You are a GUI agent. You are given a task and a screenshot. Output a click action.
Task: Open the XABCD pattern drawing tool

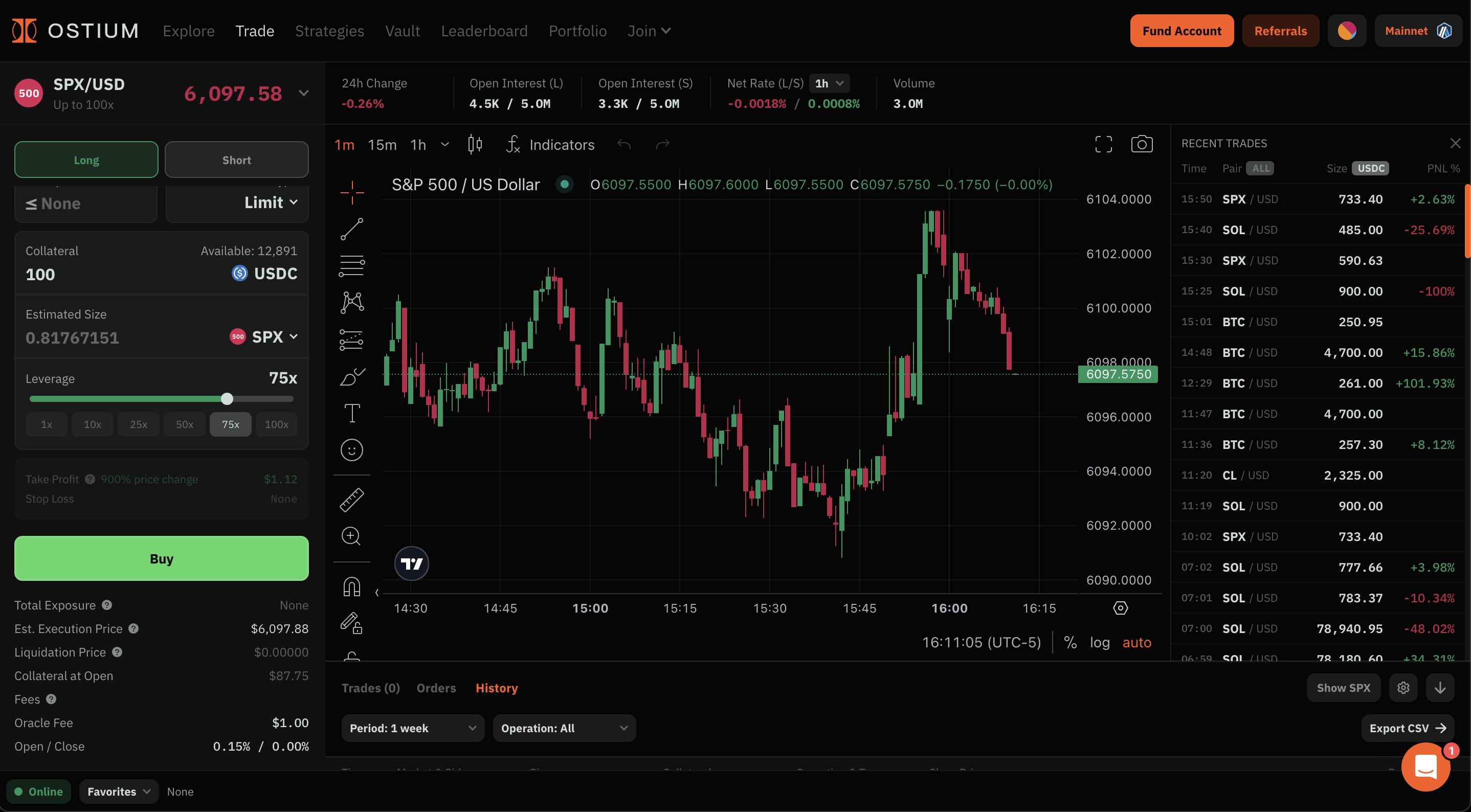(352, 303)
